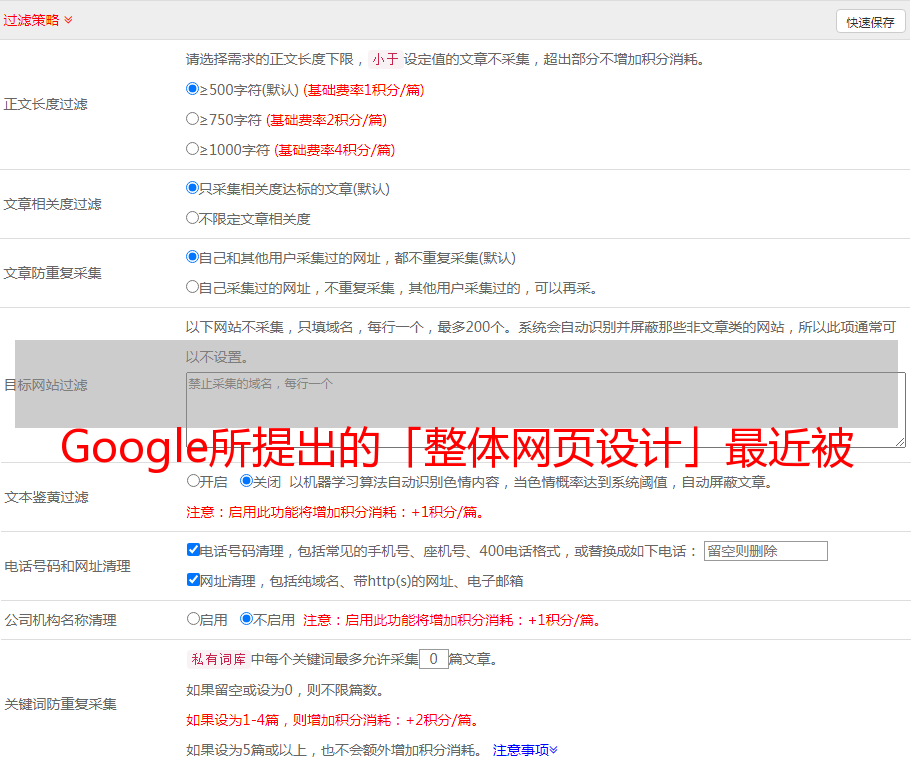The height and width of the screenshot is (768, 912).
Task: Click the article count input showing 0
Action: point(433,659)
